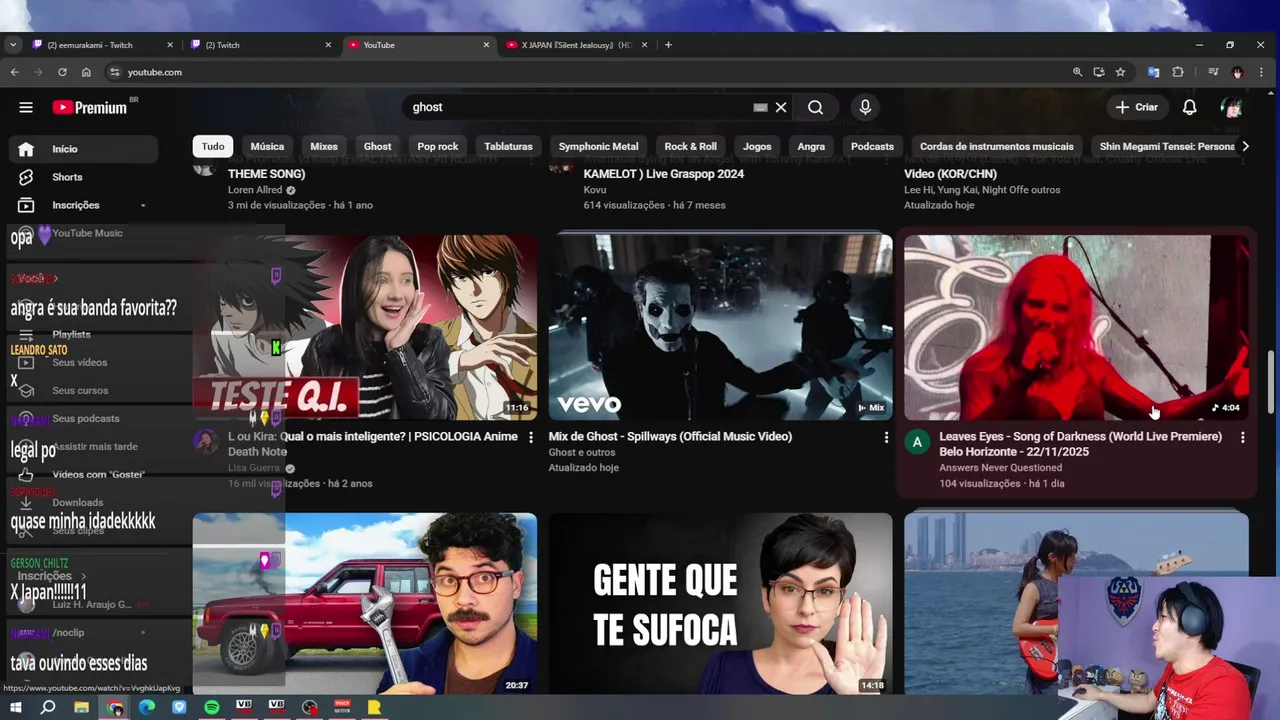Select the Jogos filter chip
Image resolution: width=1280 pixels, height=720 pixels.
tap(757, 146)
